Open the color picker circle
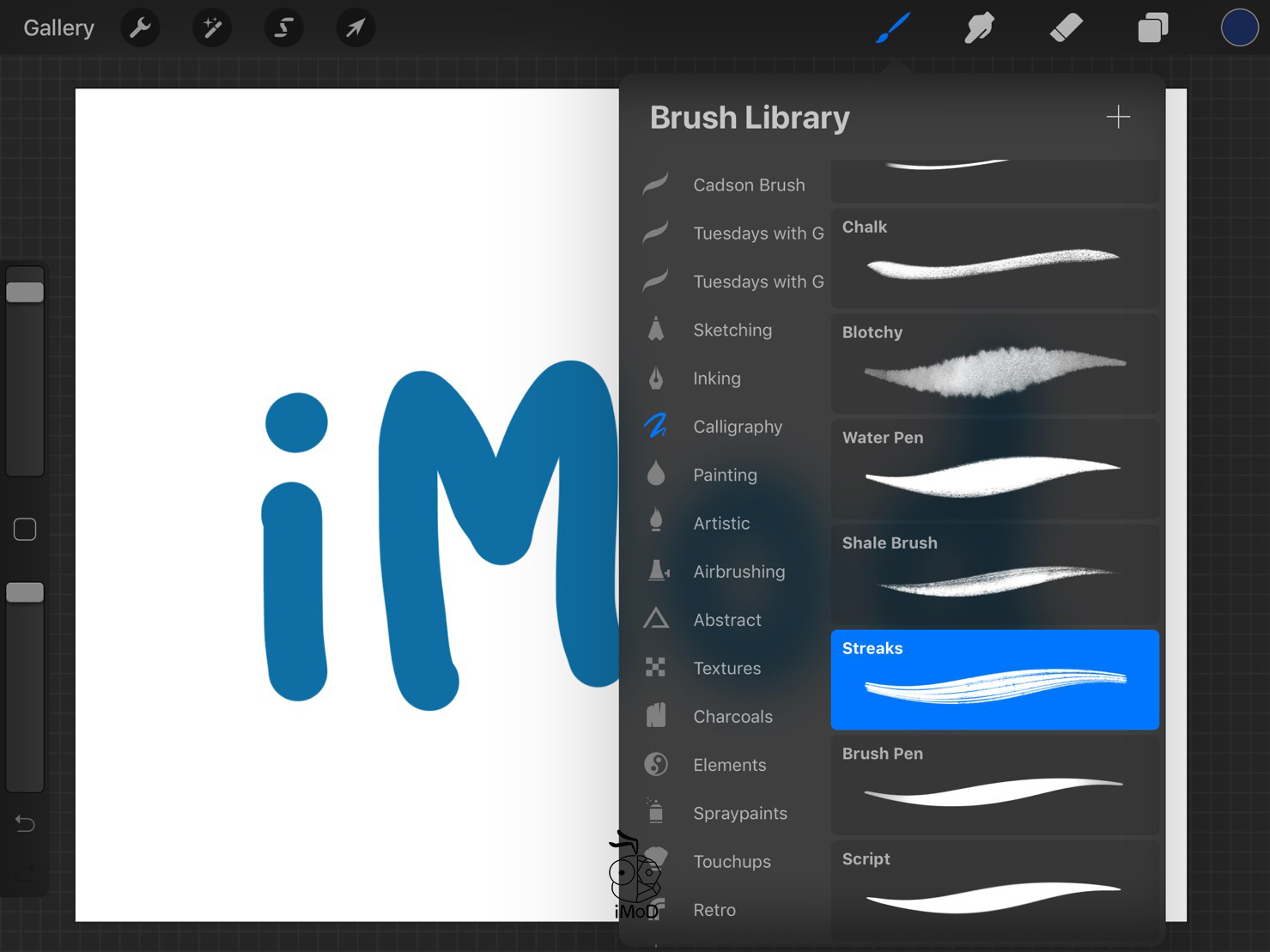This screenshot has width=1270, height=952. click(1240, 27)
